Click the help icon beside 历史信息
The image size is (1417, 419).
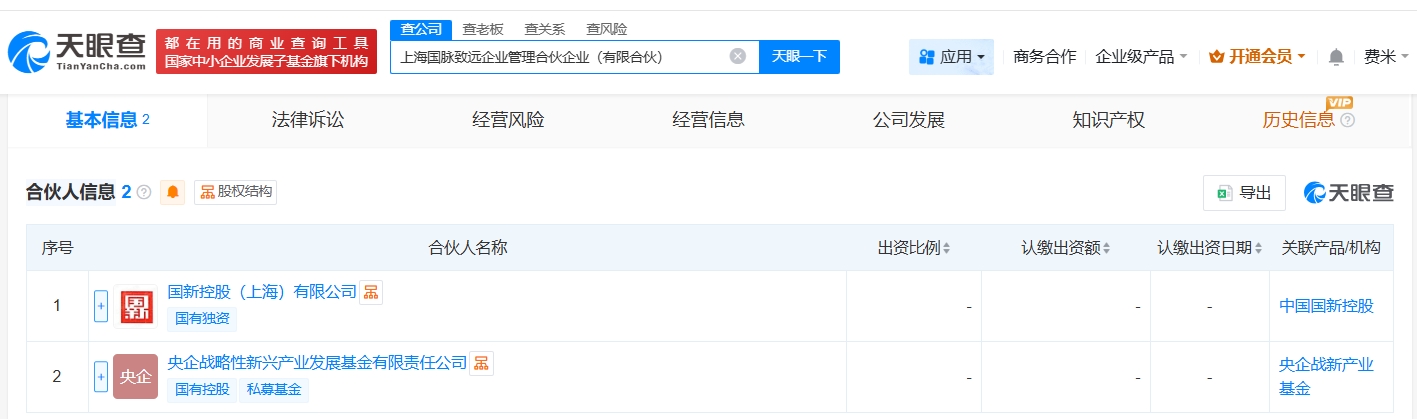[1347, 121]
